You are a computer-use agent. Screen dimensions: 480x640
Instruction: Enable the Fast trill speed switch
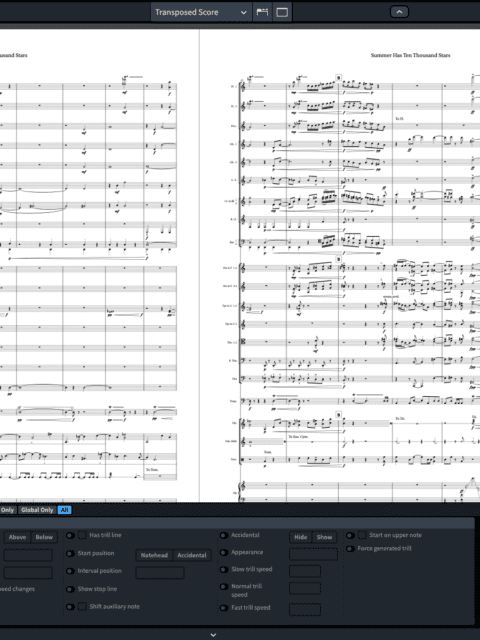[x=224, y=608]
